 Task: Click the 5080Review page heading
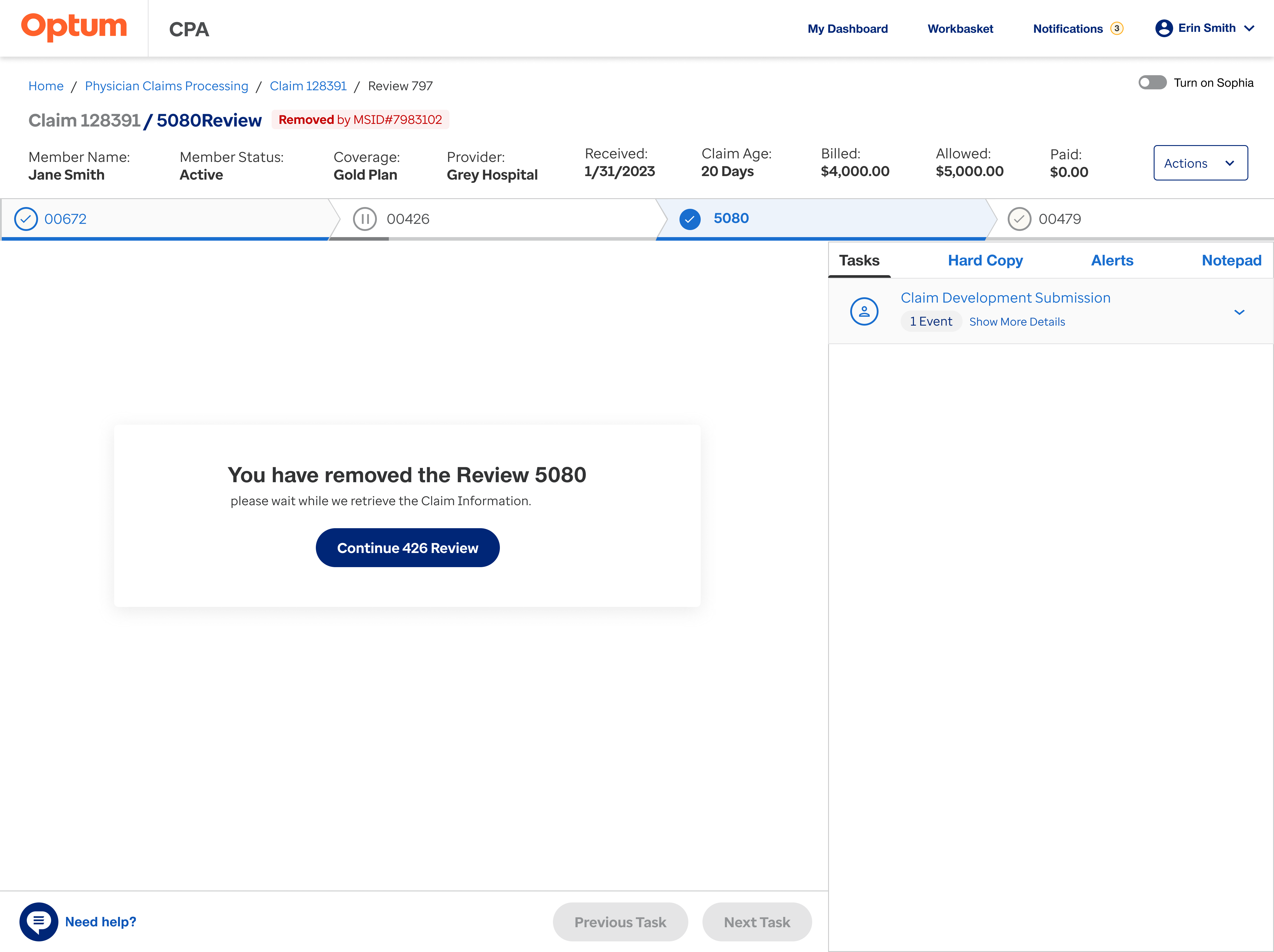point(209,120)
